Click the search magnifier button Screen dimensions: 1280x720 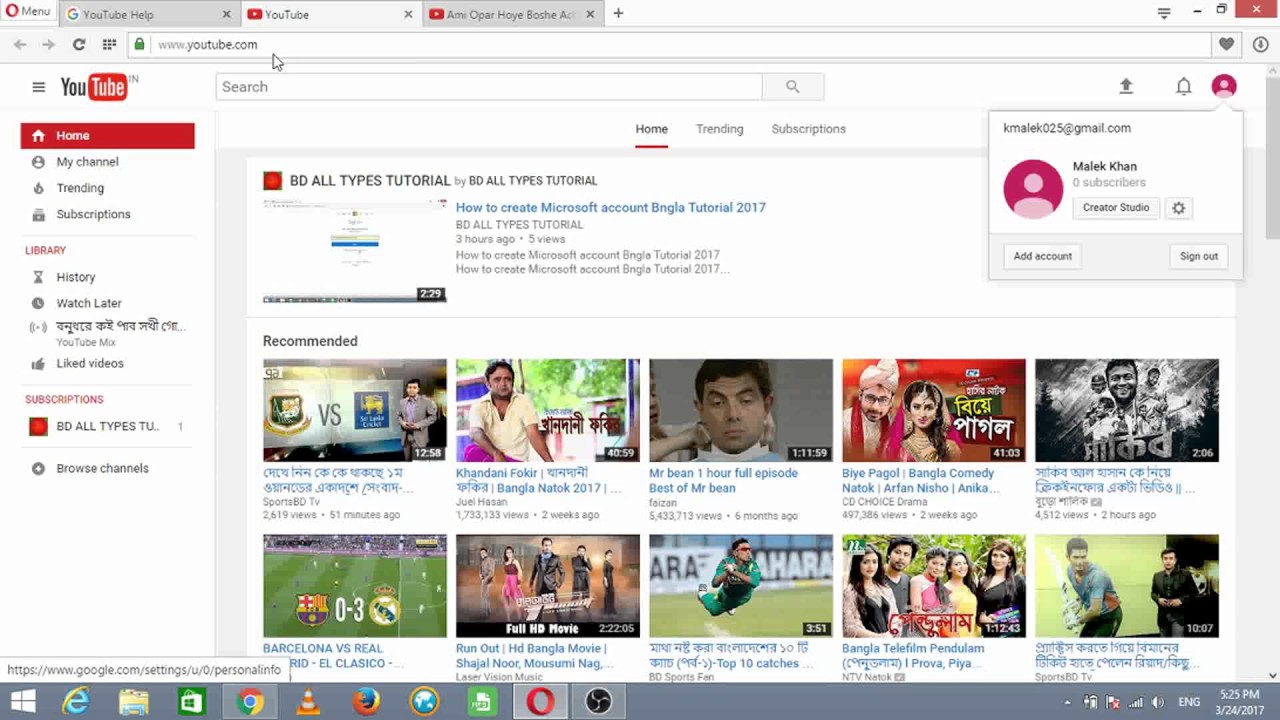[792, 87]
